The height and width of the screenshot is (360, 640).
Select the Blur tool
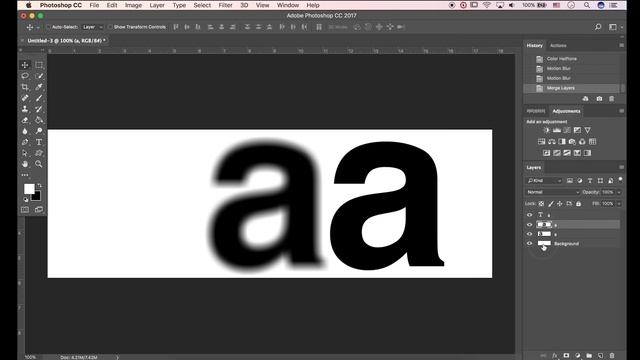pos(25,131)
